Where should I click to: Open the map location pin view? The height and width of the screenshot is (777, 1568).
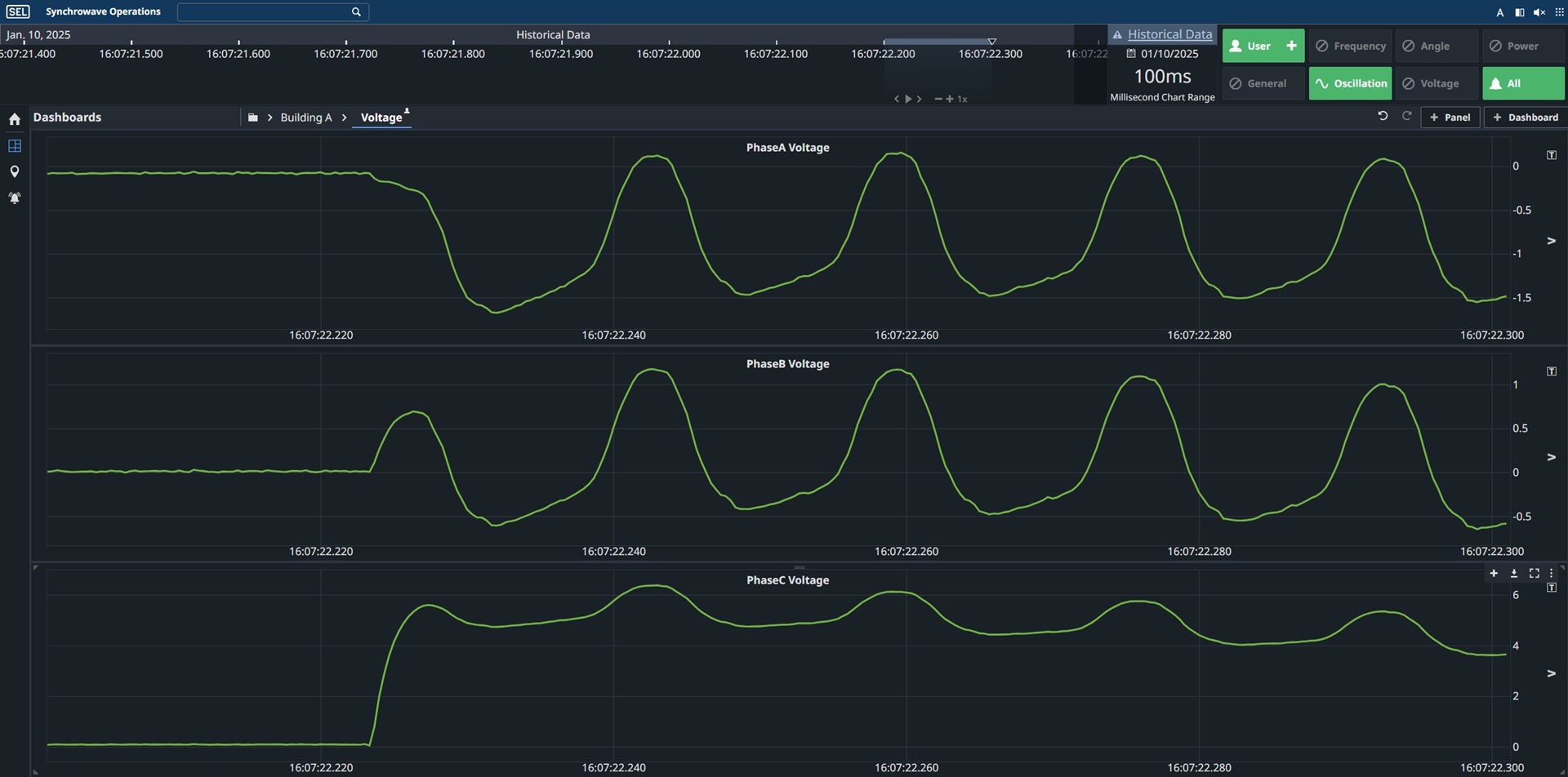[x=15, y=171]
